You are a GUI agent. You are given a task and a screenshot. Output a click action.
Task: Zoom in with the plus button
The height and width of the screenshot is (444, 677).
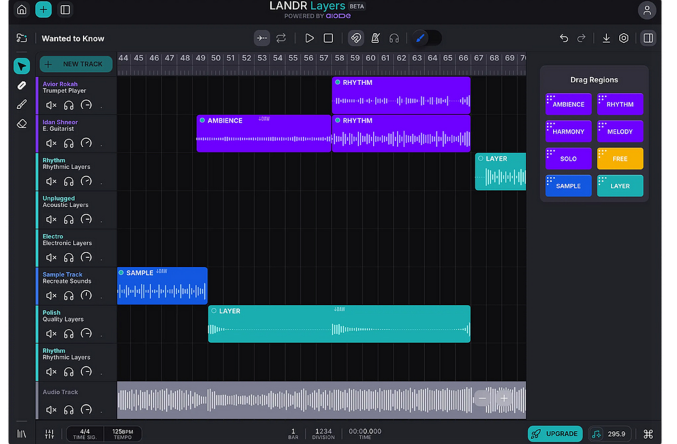[504, 398]
